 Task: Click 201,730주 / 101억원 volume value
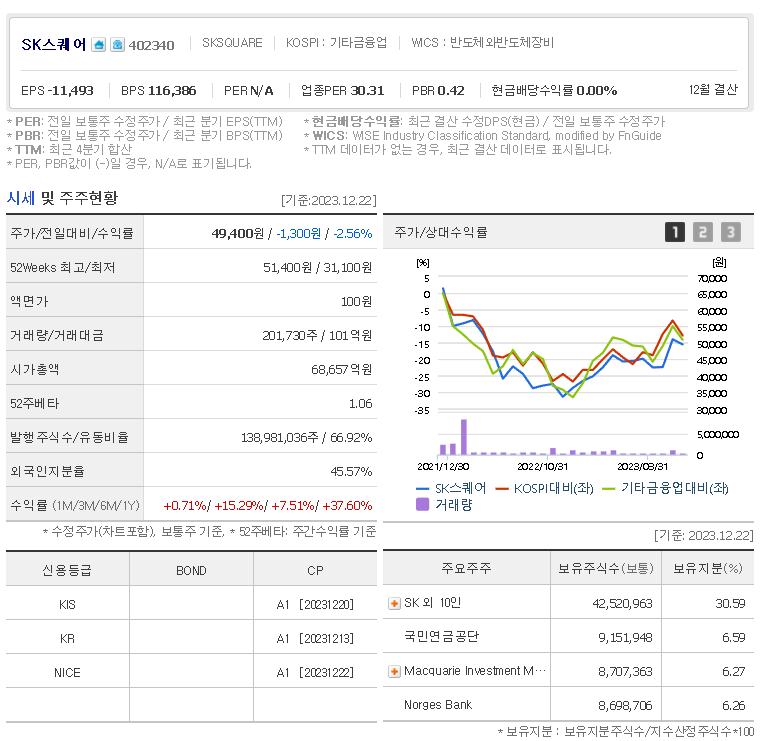tap(317, 336)
